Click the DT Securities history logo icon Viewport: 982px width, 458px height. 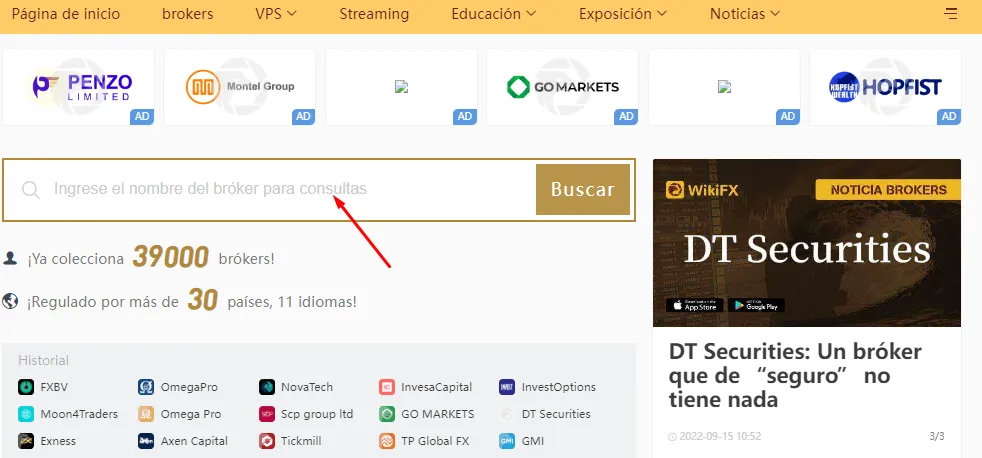(507, 414)
